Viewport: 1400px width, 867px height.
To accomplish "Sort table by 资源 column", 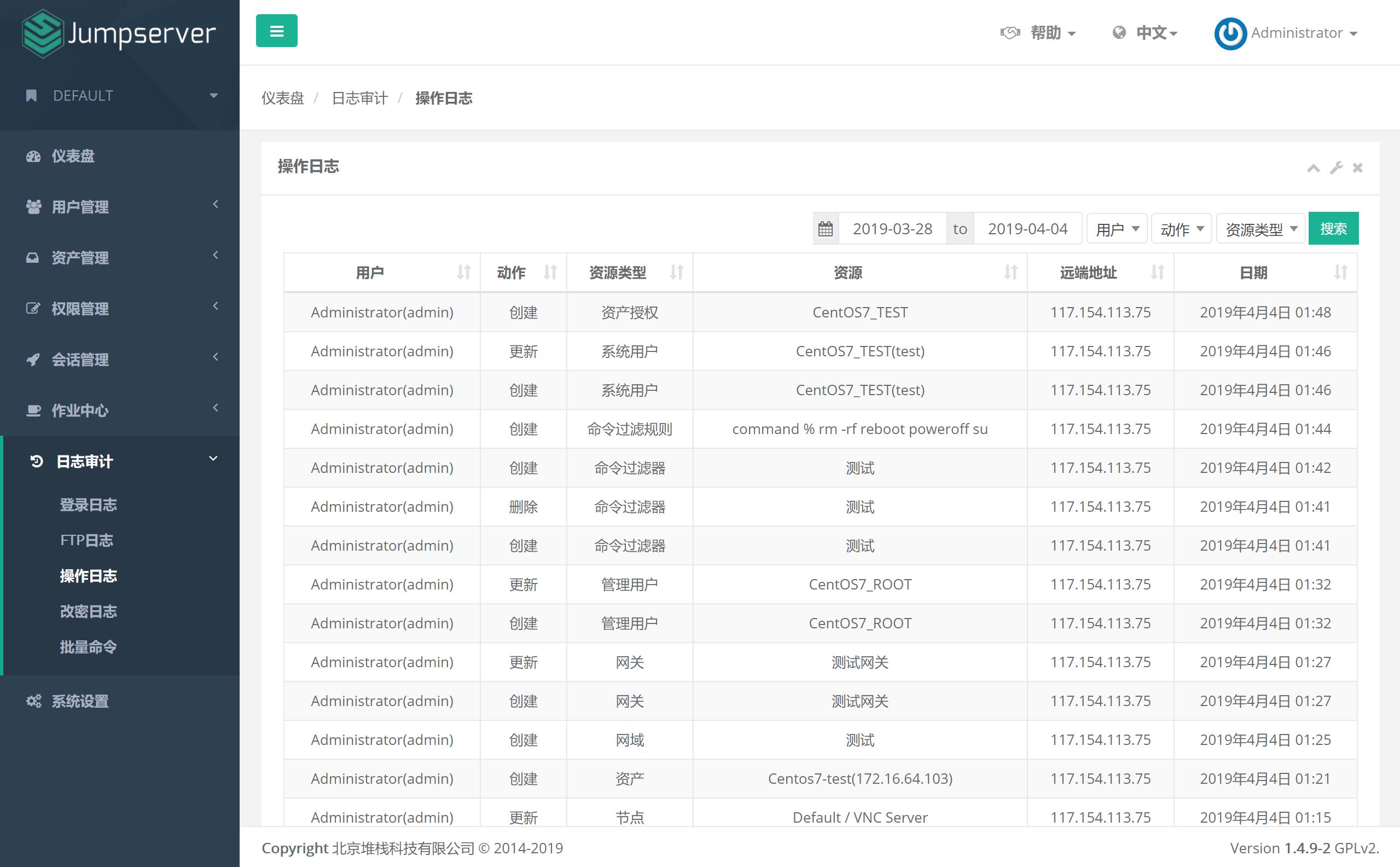I will 860,273.
